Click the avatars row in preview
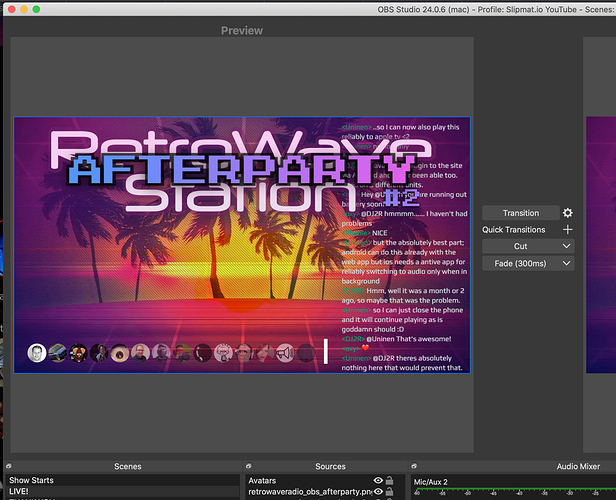 point(171,353)
